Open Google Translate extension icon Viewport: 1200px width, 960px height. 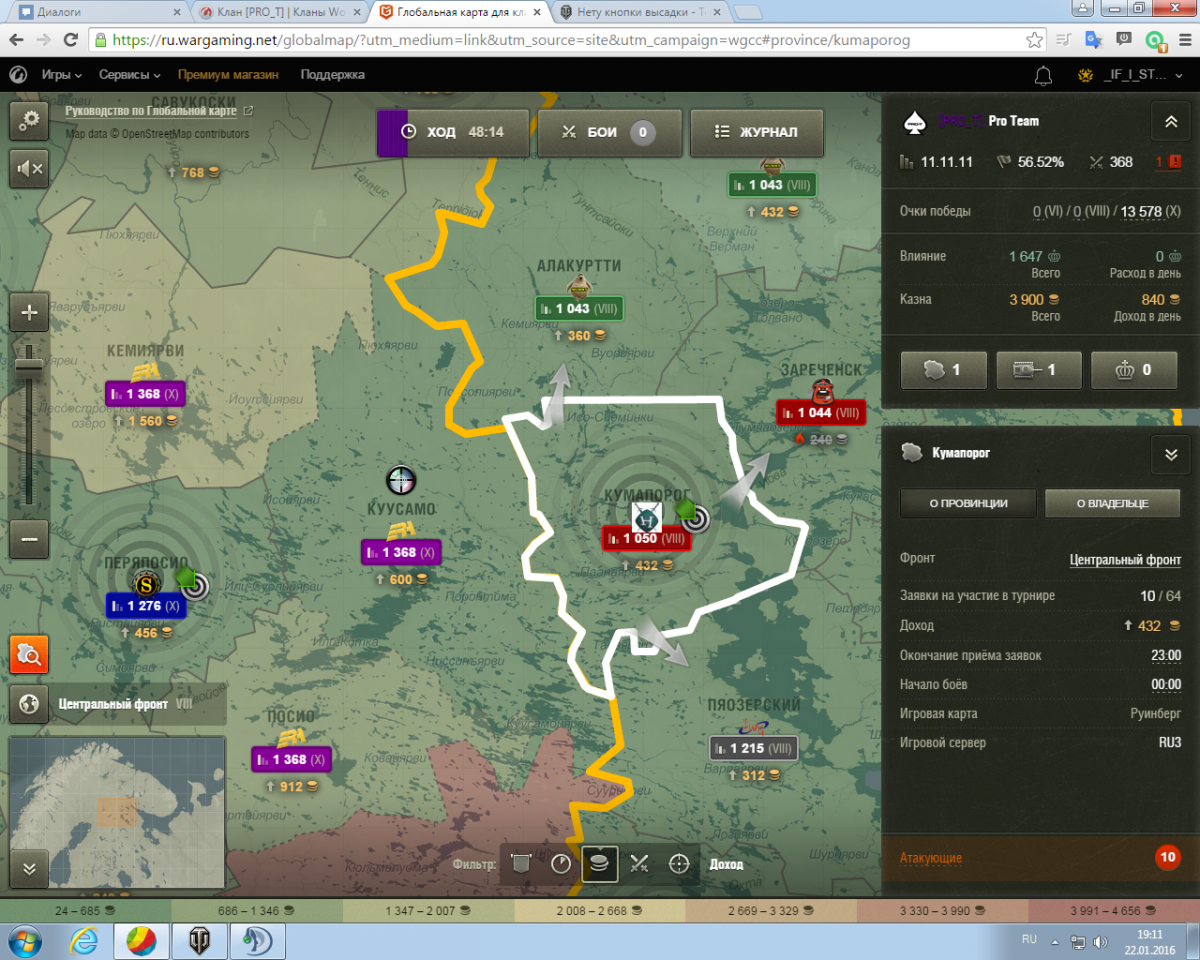click(x=1093, y=41)
